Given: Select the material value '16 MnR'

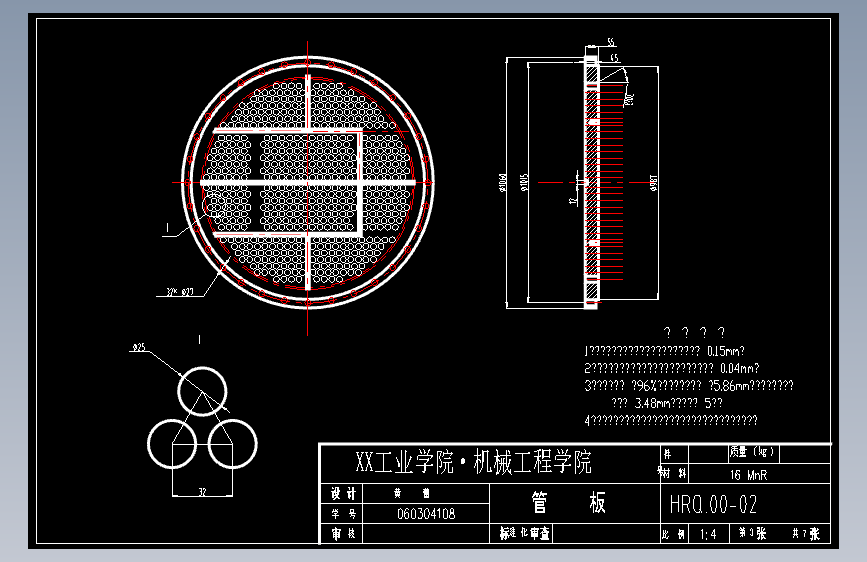Looking at the screenshot, I should [748, 475].
